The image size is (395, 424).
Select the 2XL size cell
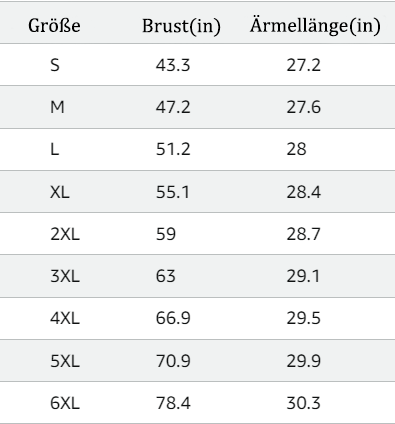[65, 234]
